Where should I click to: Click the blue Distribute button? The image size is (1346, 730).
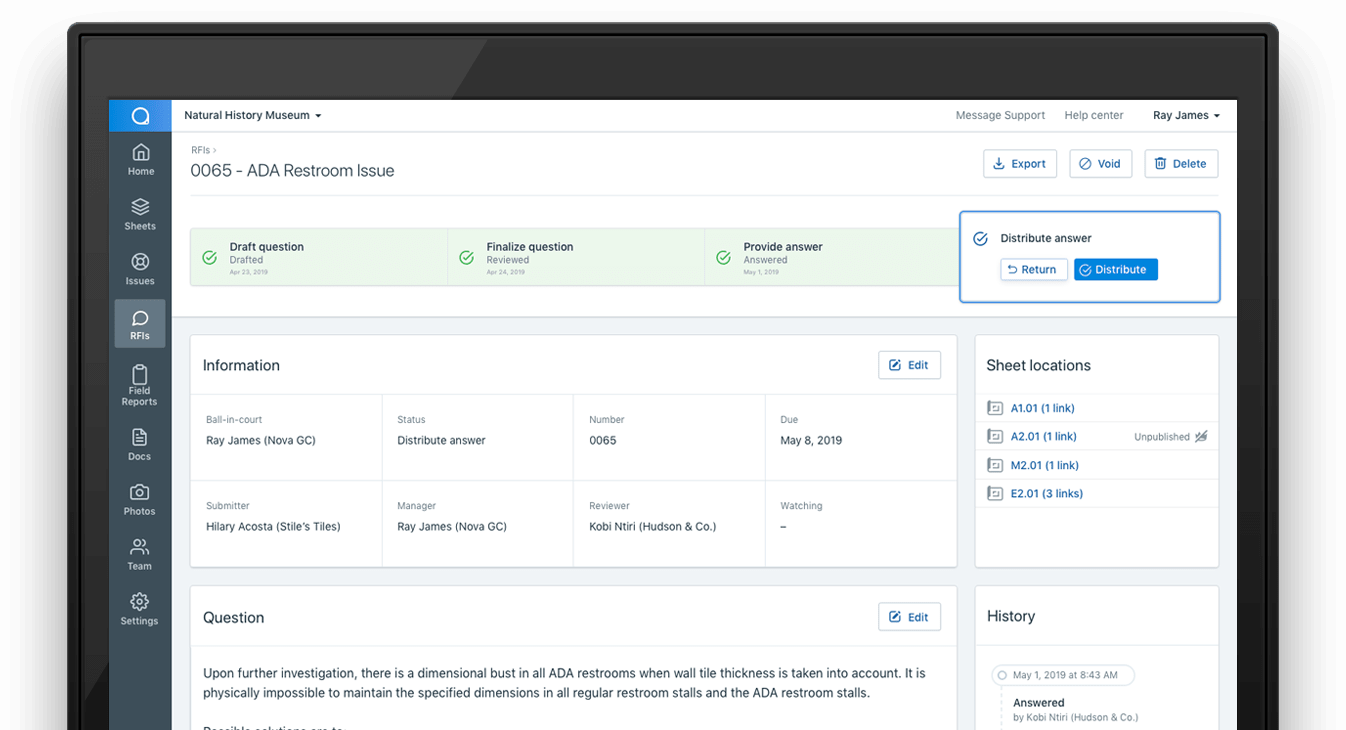(x=1116, y=270)
